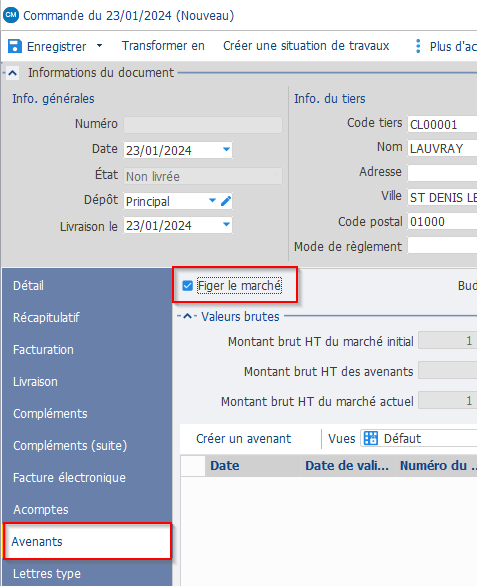This screenshot has width=477, height=586.
Task: Click the grid icon in Vues selector
Action: 370,438
